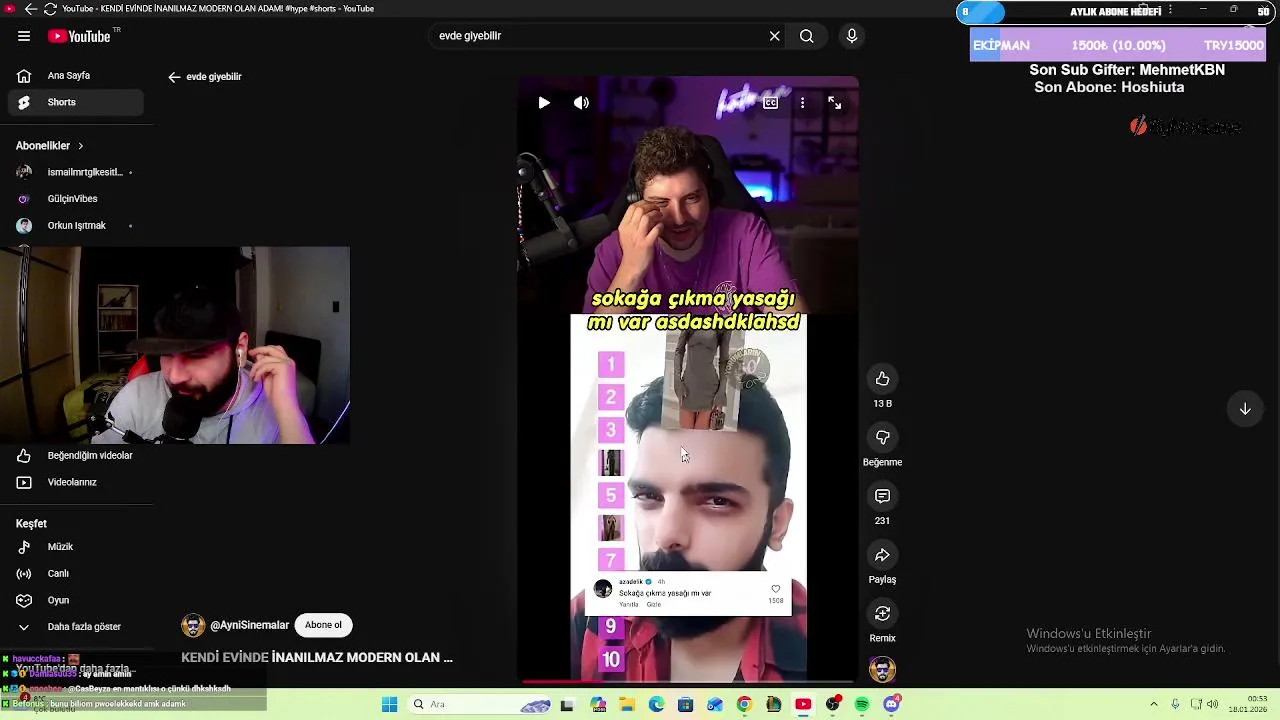Mute the Shorts video volume

coord(581,103)
